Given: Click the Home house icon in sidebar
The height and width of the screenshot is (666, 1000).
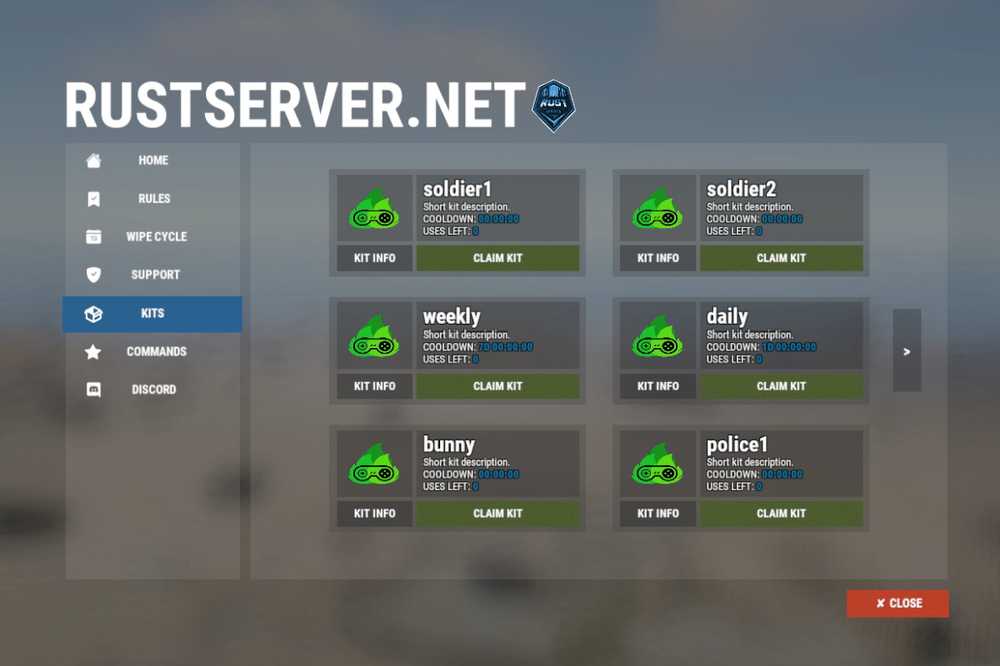Looking at the screenshot, I should 93,161.
